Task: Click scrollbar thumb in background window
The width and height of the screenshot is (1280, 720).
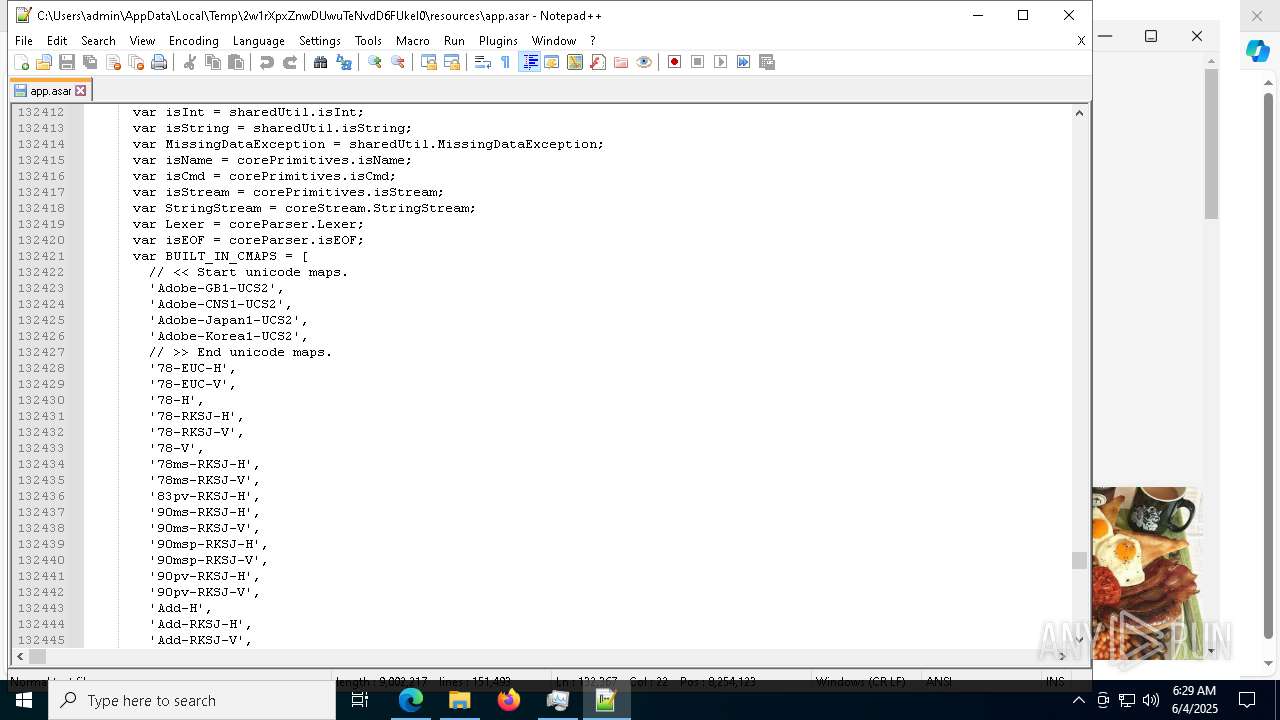Action: tap(1211, 144)
